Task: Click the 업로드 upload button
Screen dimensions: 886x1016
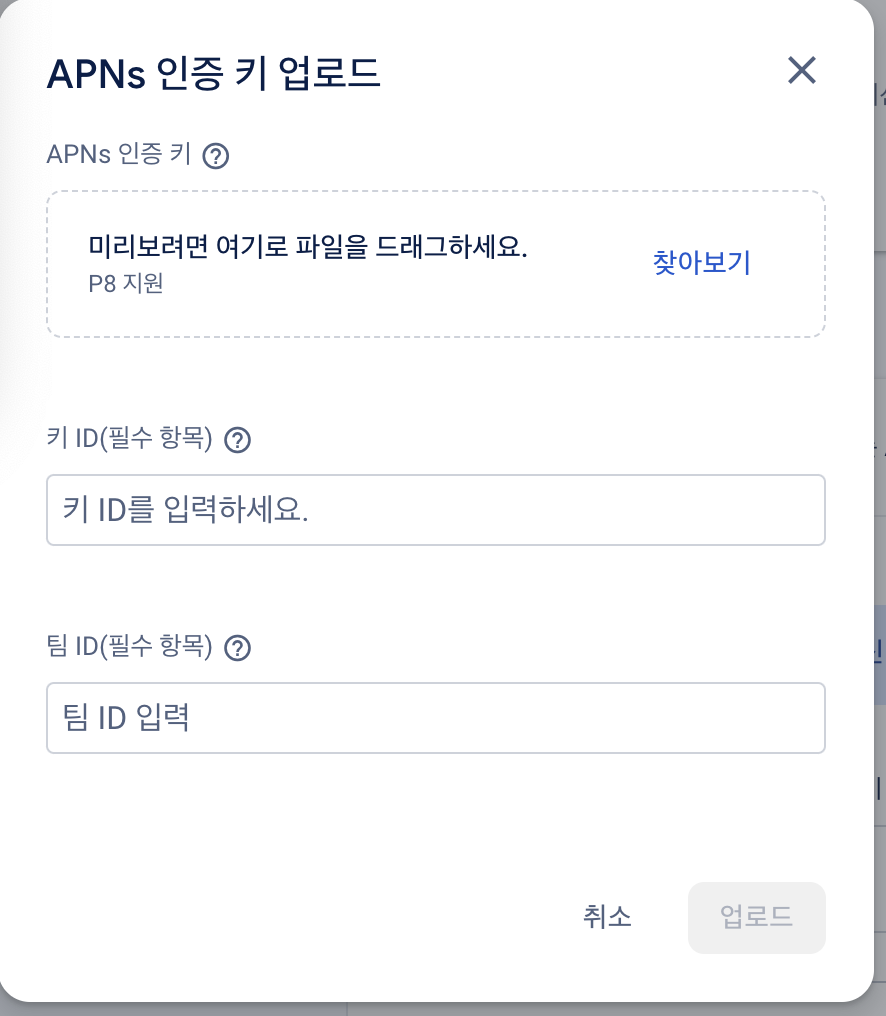Action: click(756, 918)
